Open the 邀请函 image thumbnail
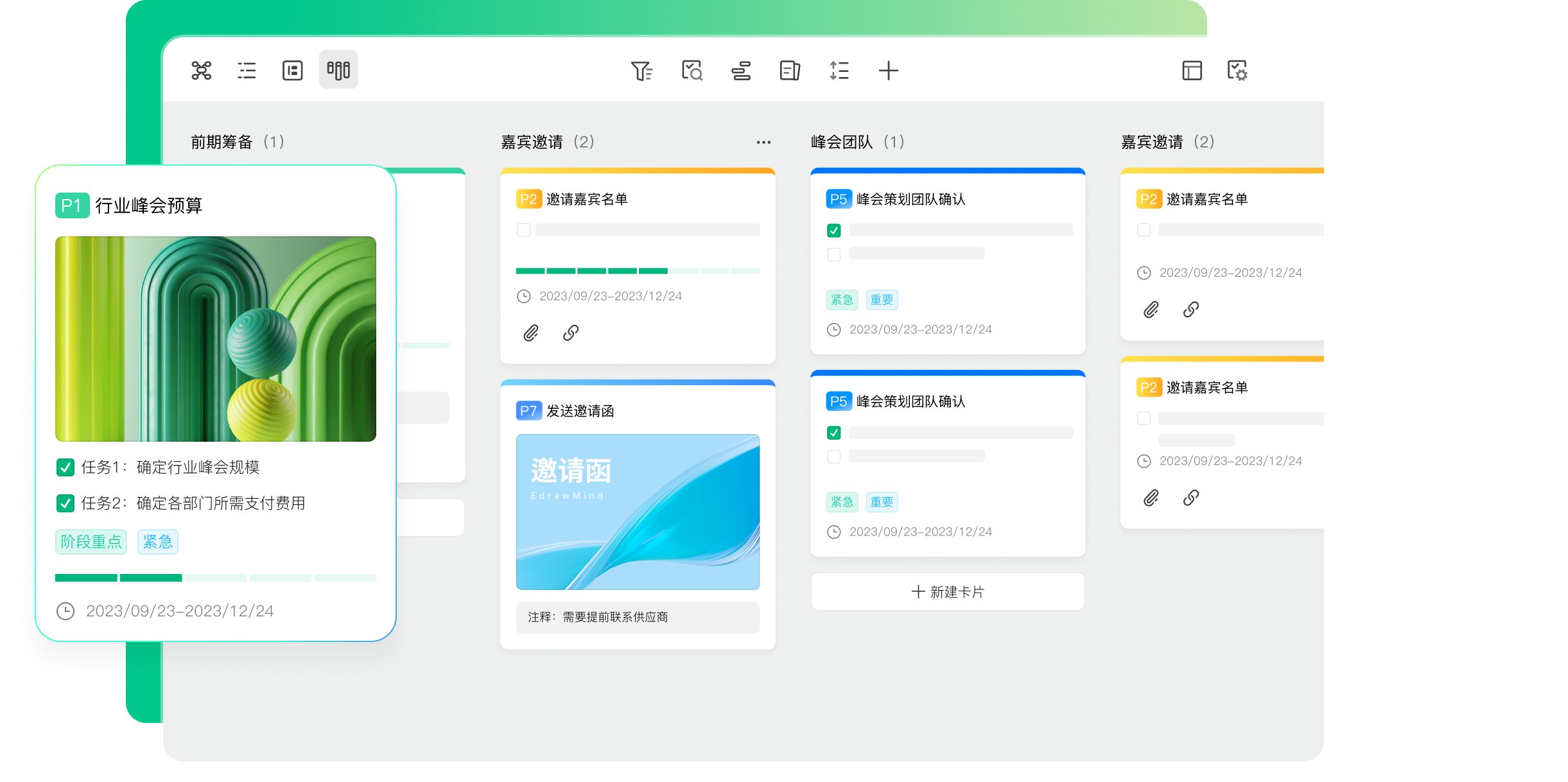The width and height of the screenshot is (1568, 782). click(638, 512)
